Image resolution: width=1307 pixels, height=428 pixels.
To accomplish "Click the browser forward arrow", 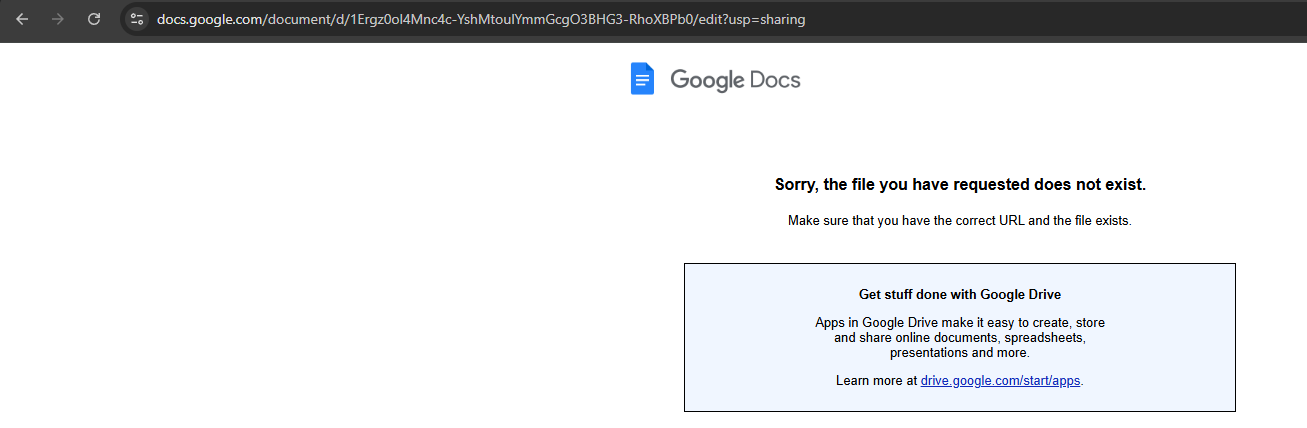I will click(x=58, y=19).
